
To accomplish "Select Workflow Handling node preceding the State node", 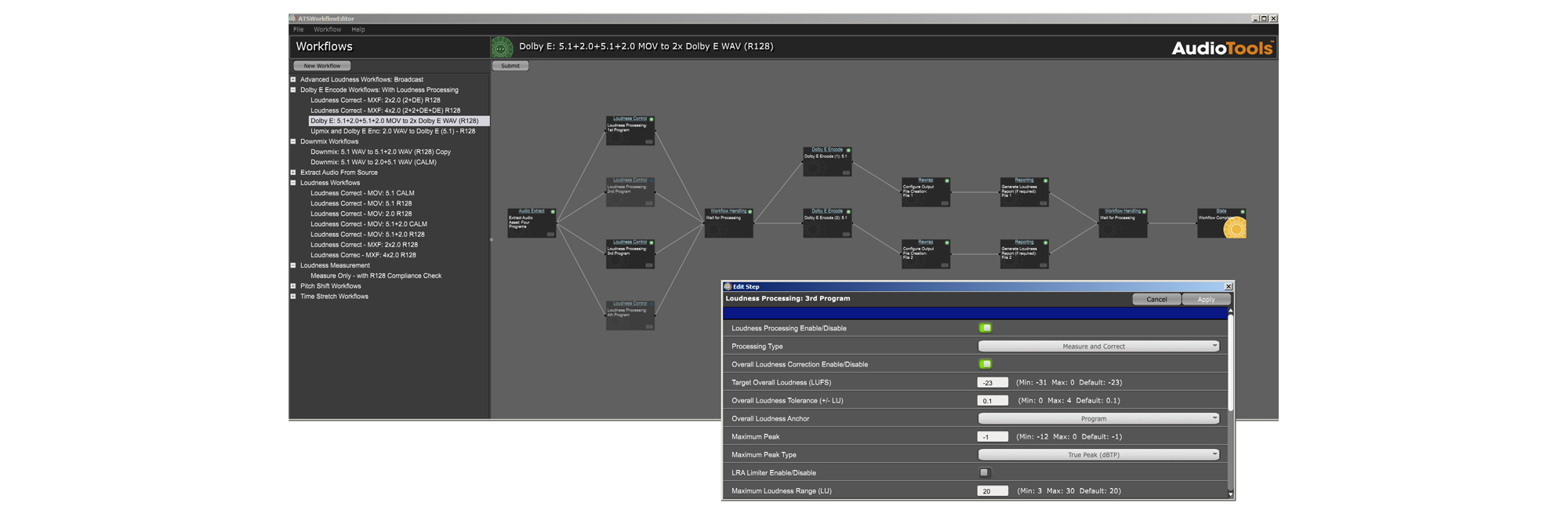I will (1123, 223).
